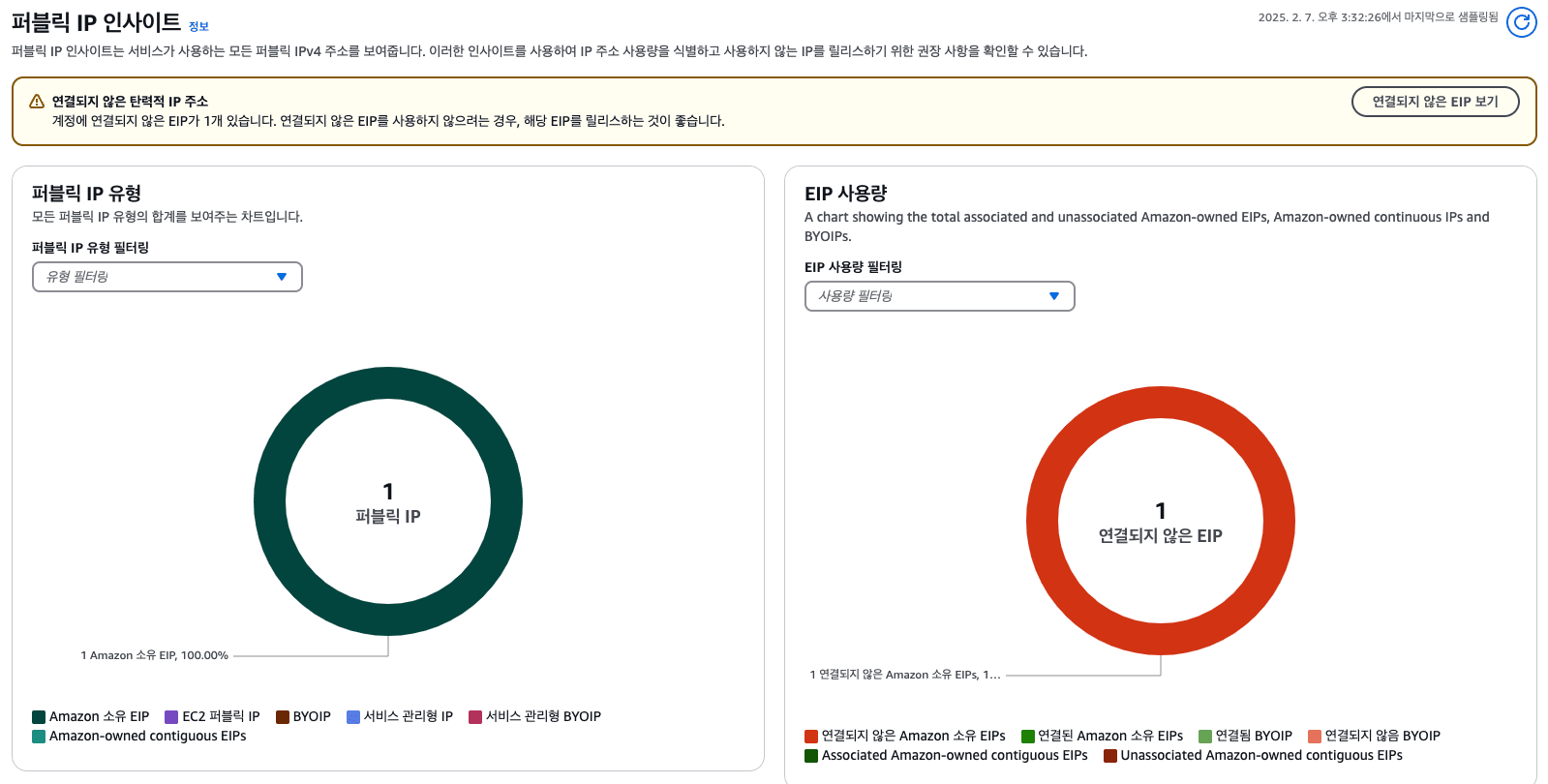Click the EIP 사용량 panel heading
1548x784 pixels.
[x=846, y=194]
